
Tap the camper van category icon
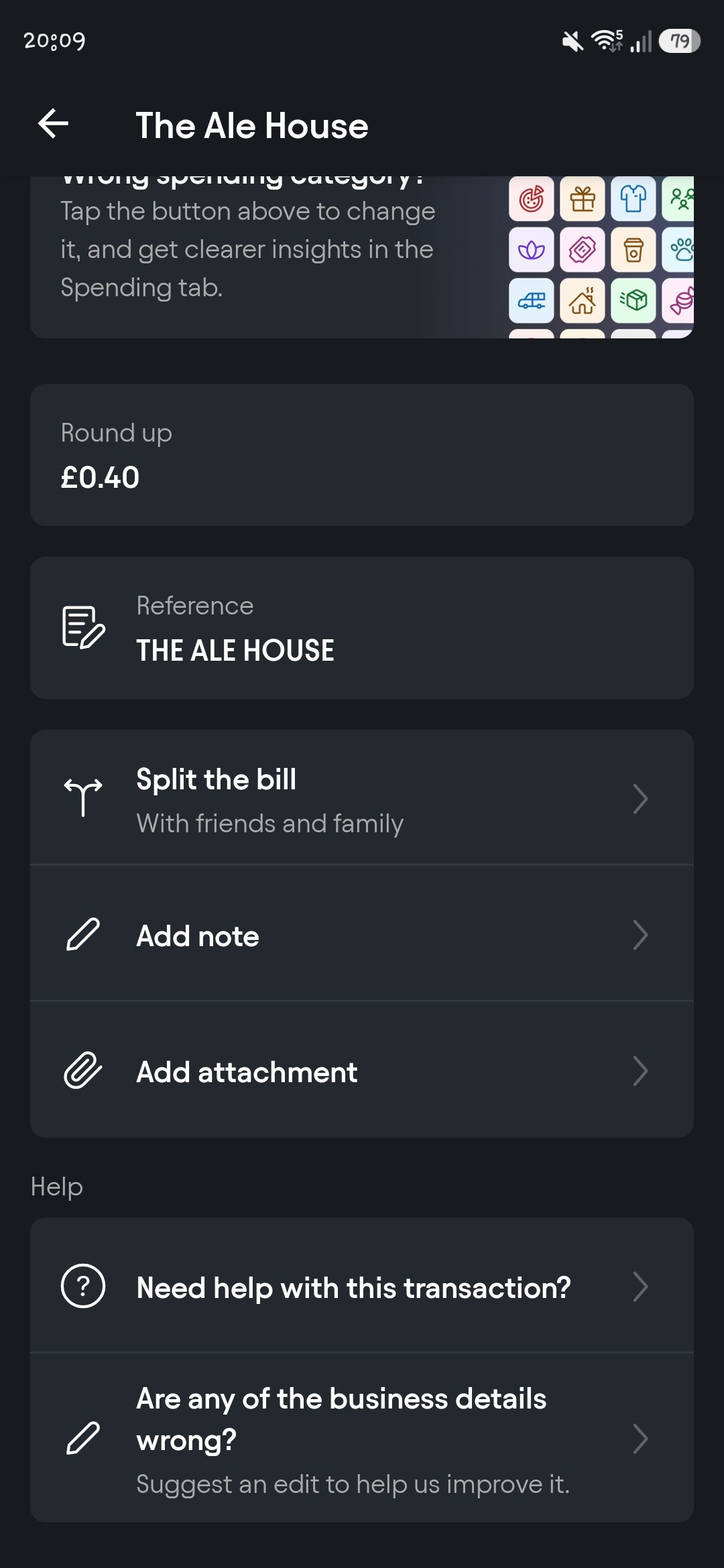(x=532, y=301)
